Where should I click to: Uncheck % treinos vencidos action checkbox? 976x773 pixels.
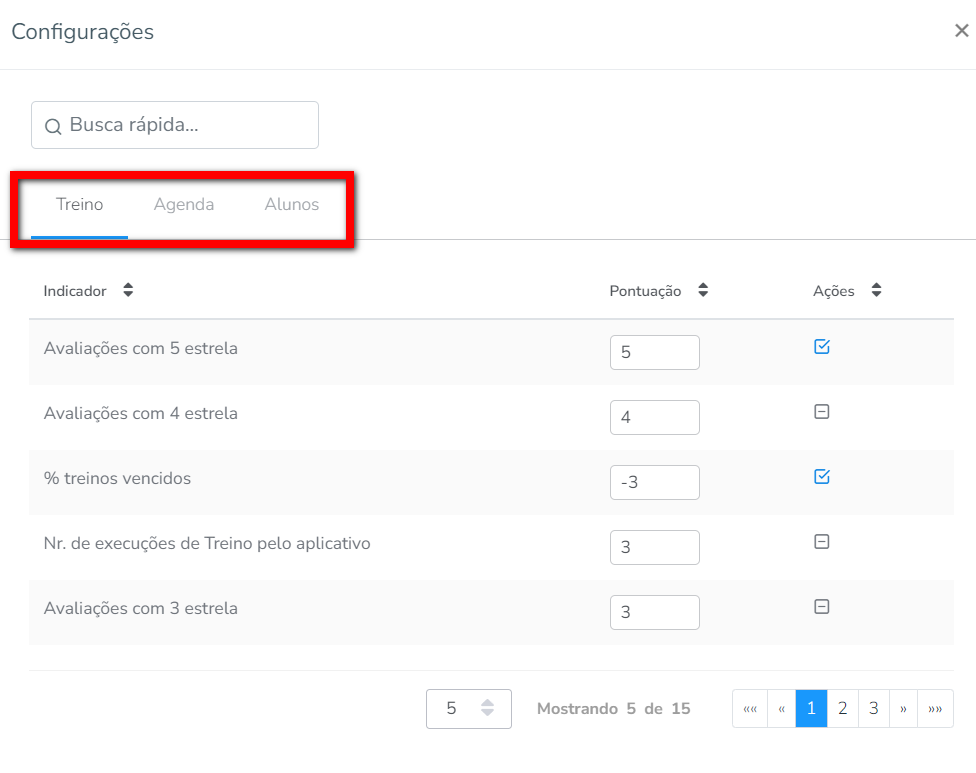coord(822,477)
